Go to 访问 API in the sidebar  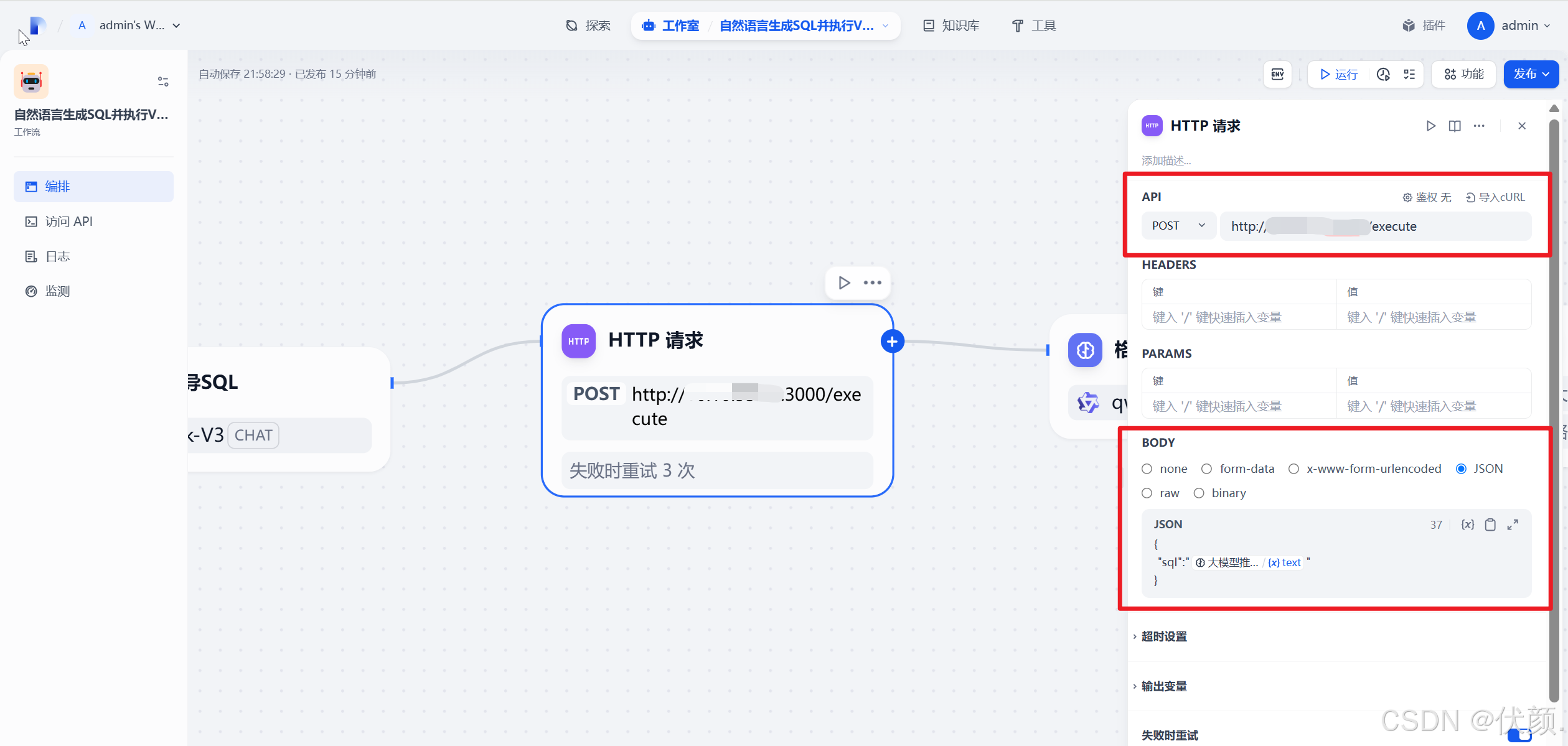[x=68, y=221]
